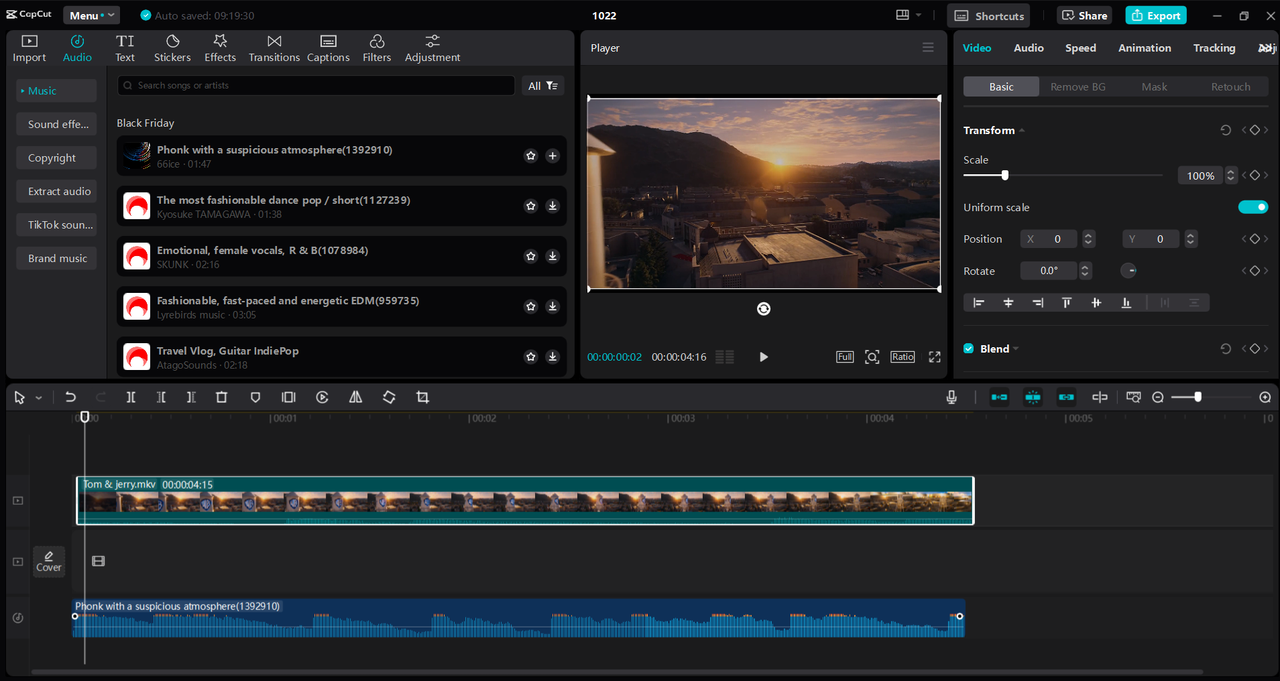Open the Remove BG tab
Viewport: 1280px width, 681px height.
tap(1077, 87)
